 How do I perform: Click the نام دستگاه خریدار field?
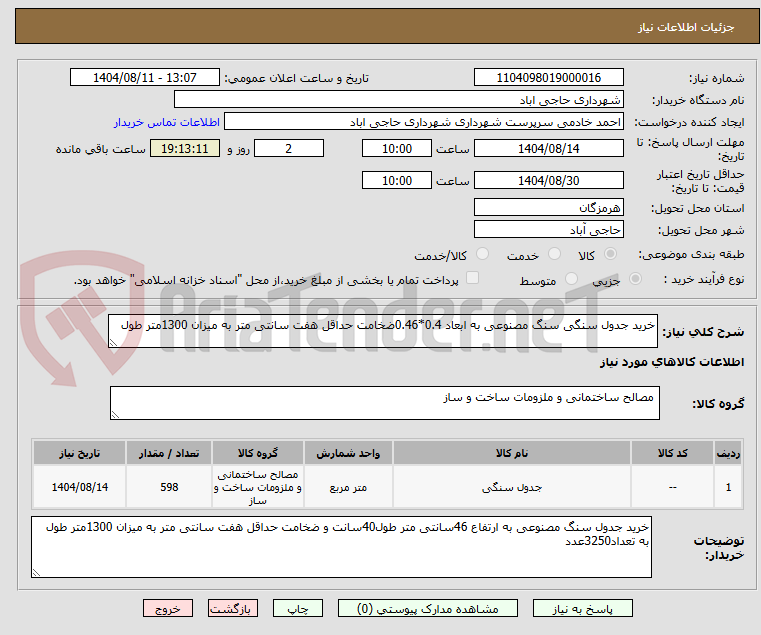398,100
